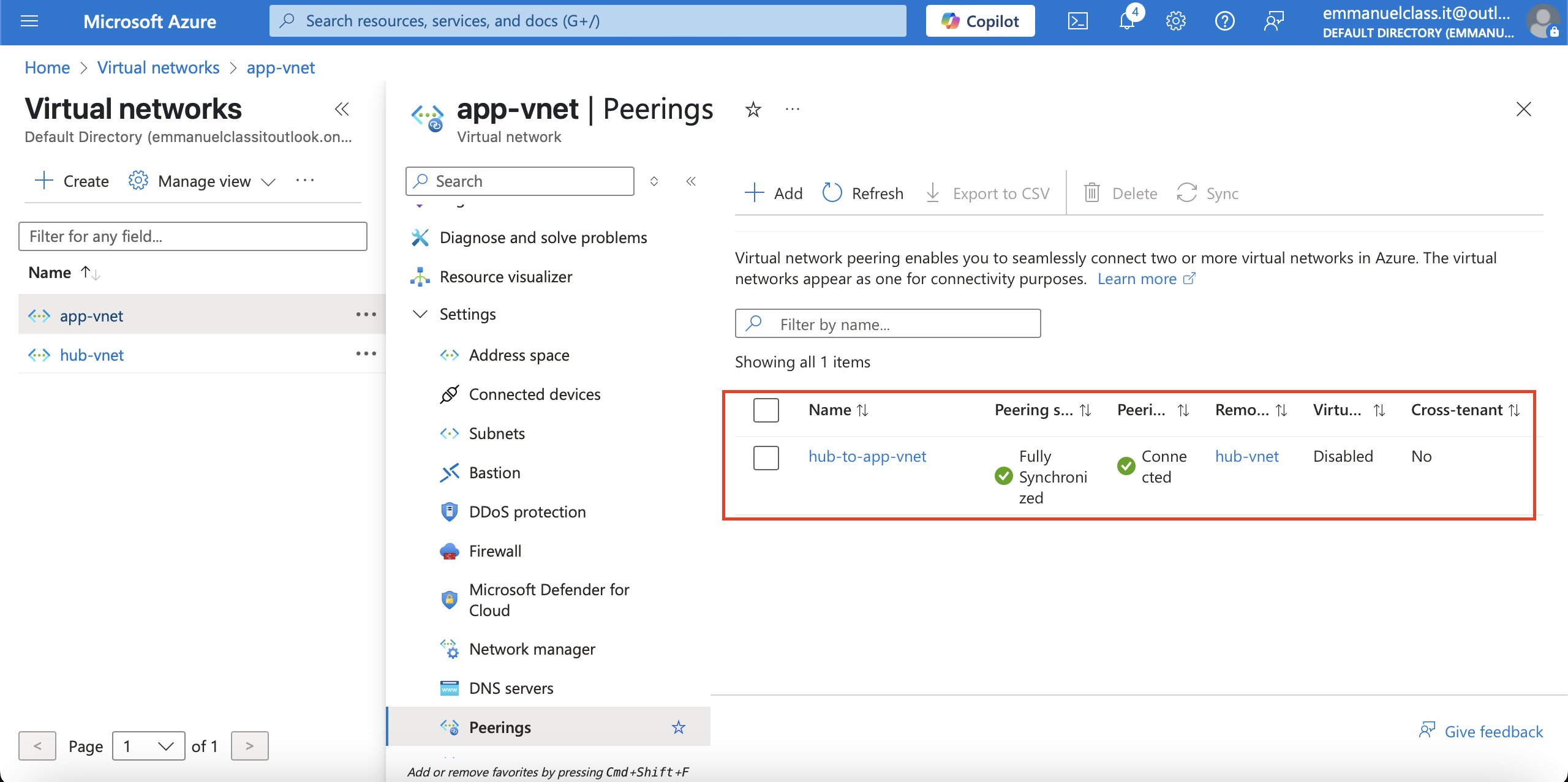The width and height of the screenshot is (1568, 782).
Task: Open the Learn more link
Action: [1146, 279]
